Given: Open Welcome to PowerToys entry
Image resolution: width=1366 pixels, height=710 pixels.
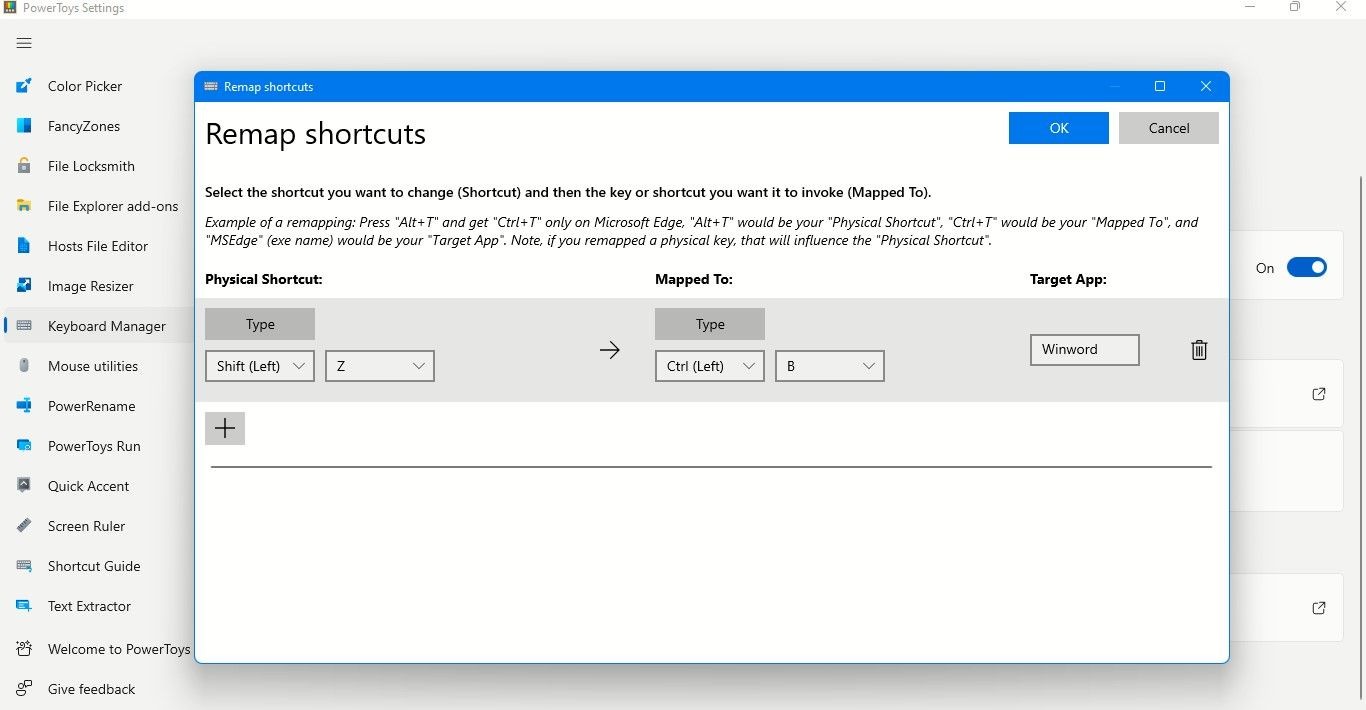Looking at the screenshot, I should point(119,649).
